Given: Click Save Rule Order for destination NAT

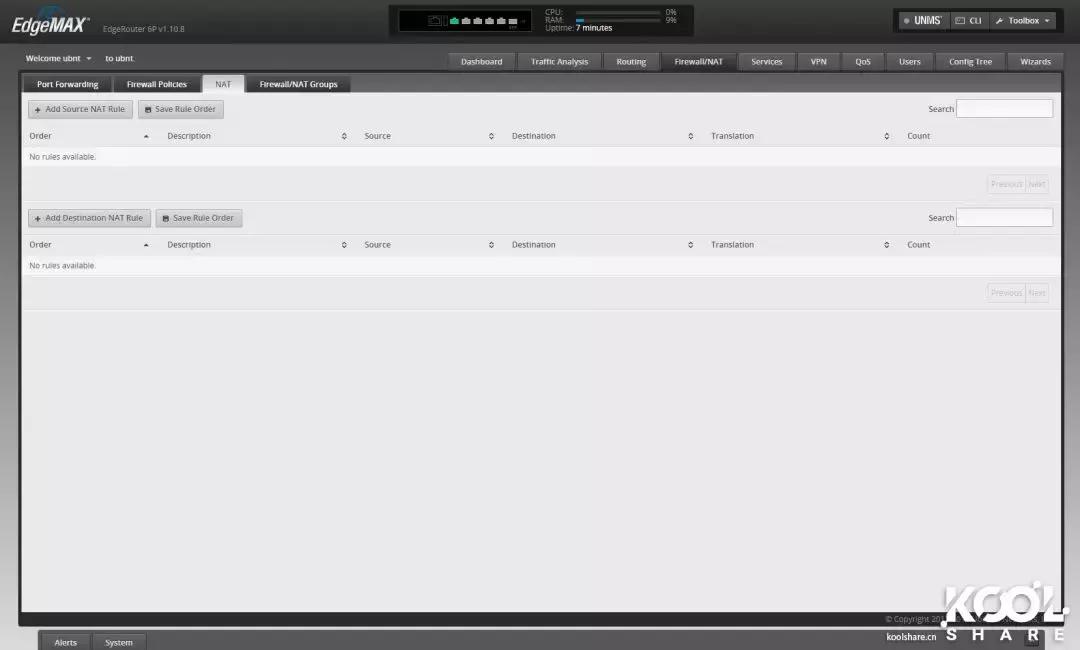Looking at the screenshot, I should click(x=198, y=218).
